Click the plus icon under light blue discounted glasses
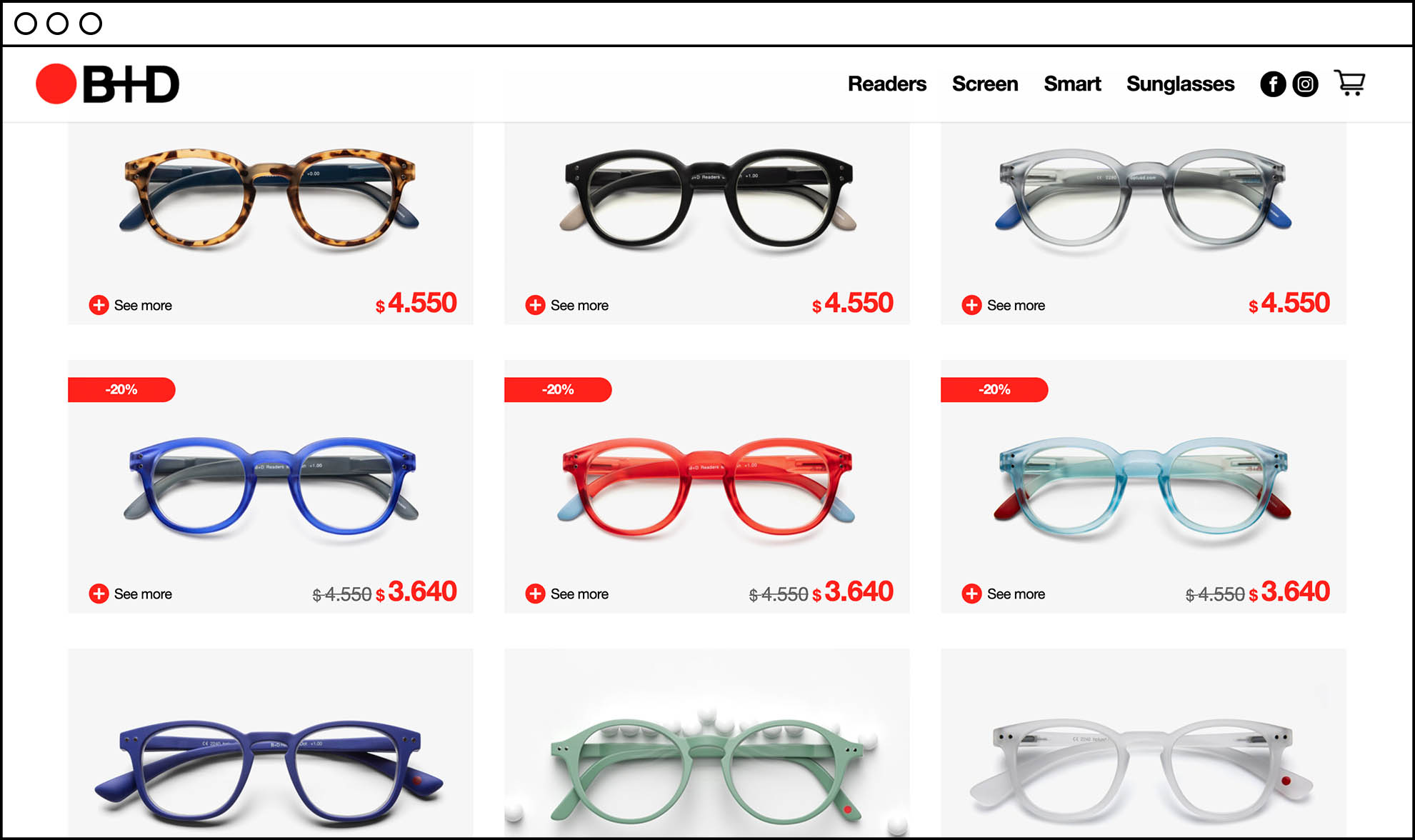 [971, 594]
